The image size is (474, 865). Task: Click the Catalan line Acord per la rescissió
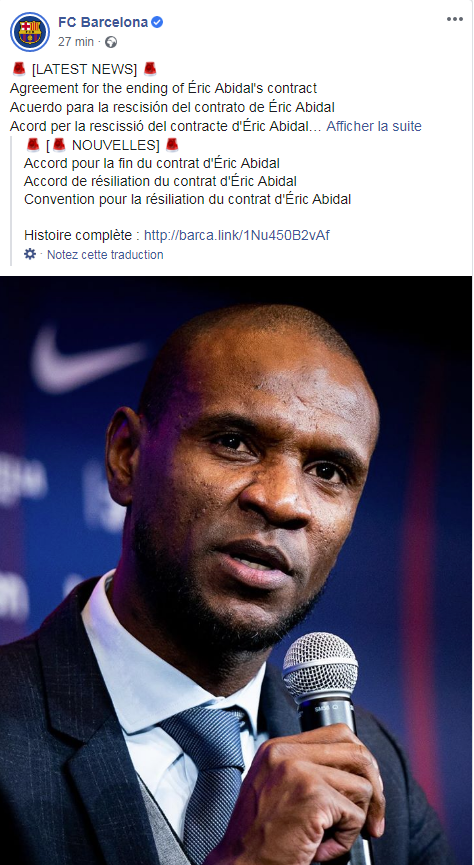[166, 126]
